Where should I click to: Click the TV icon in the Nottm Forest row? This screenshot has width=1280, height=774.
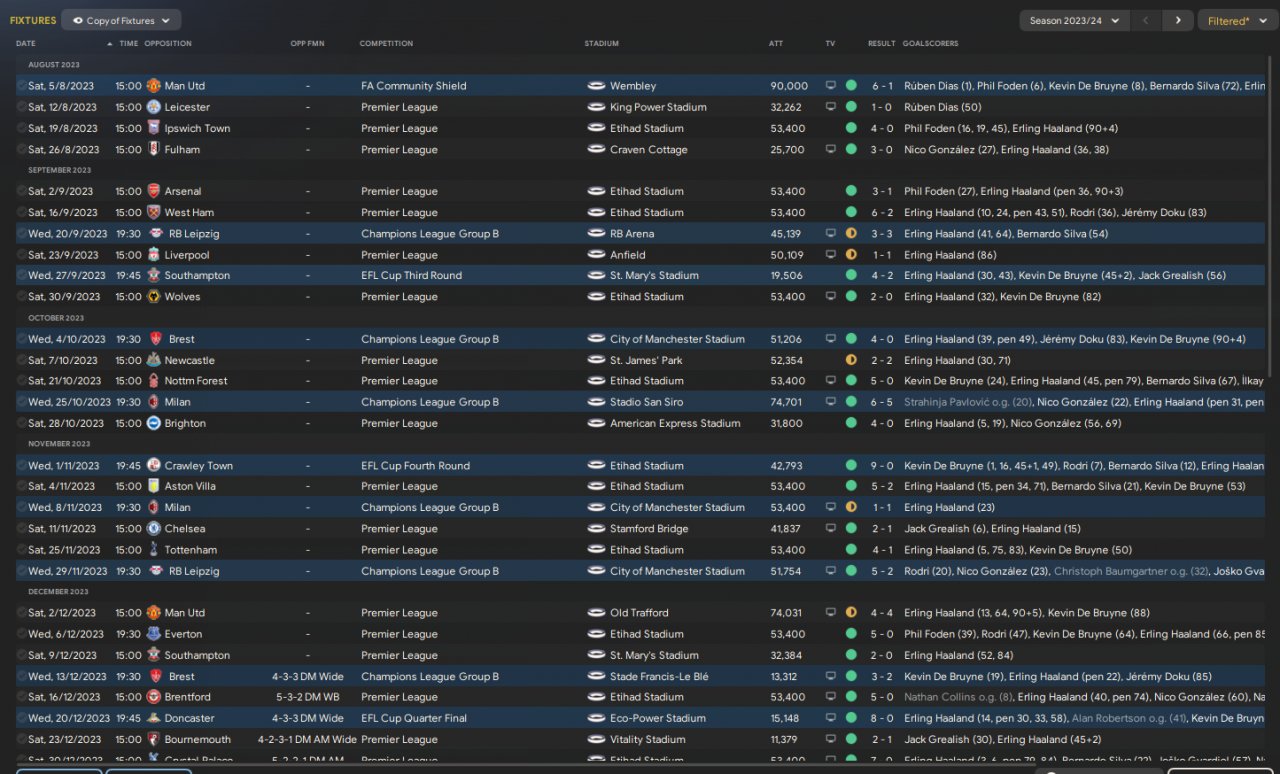point(830,381)
